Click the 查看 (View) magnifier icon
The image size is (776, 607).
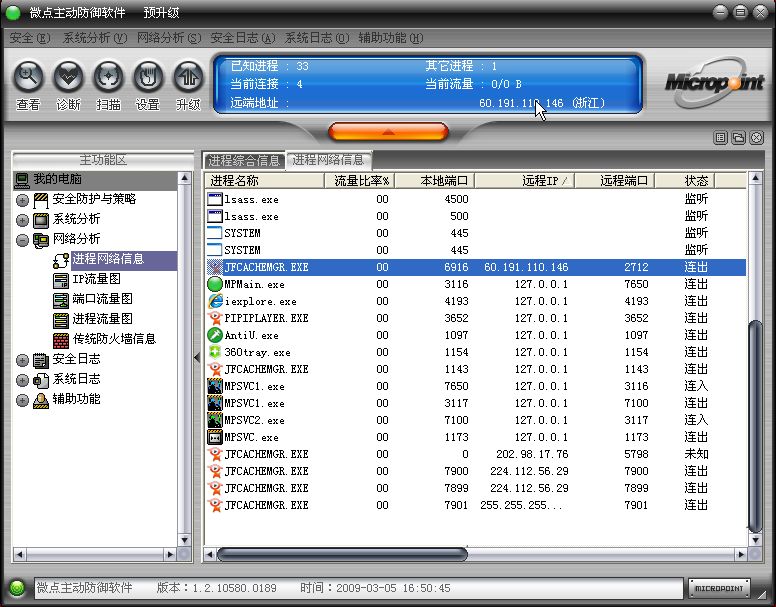point(28,76)
